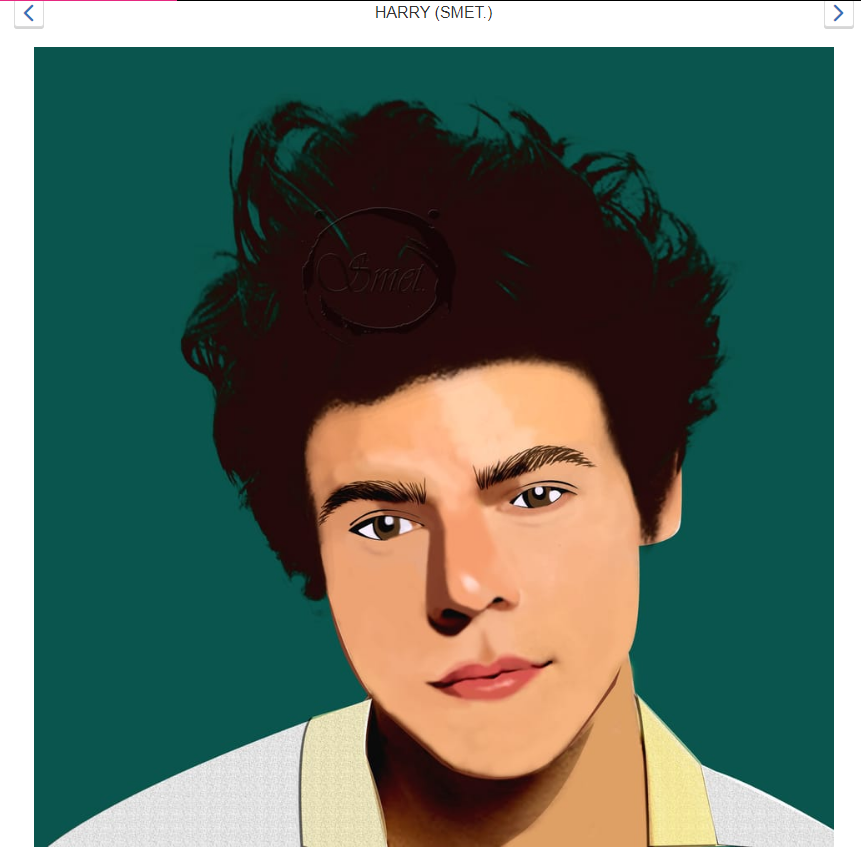Go to the previous image with left chevron
The image size is (861, 856).
click(x=29, y=13)
